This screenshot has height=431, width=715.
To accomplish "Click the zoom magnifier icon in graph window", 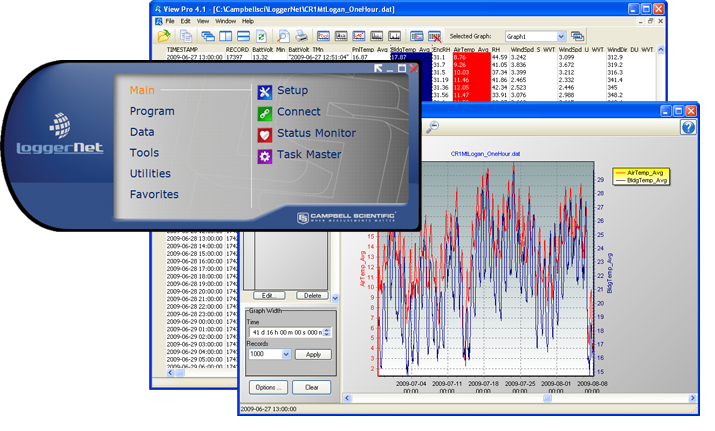I will coord(432,126).
